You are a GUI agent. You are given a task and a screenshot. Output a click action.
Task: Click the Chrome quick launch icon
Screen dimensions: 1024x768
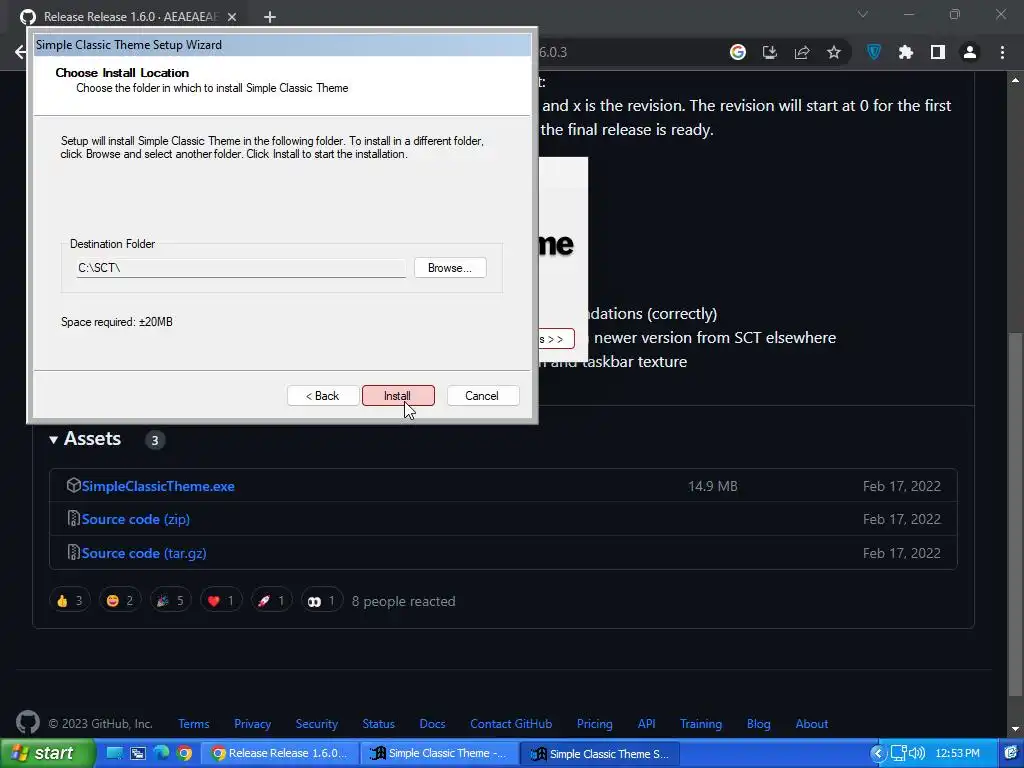[x=185, y=753]
